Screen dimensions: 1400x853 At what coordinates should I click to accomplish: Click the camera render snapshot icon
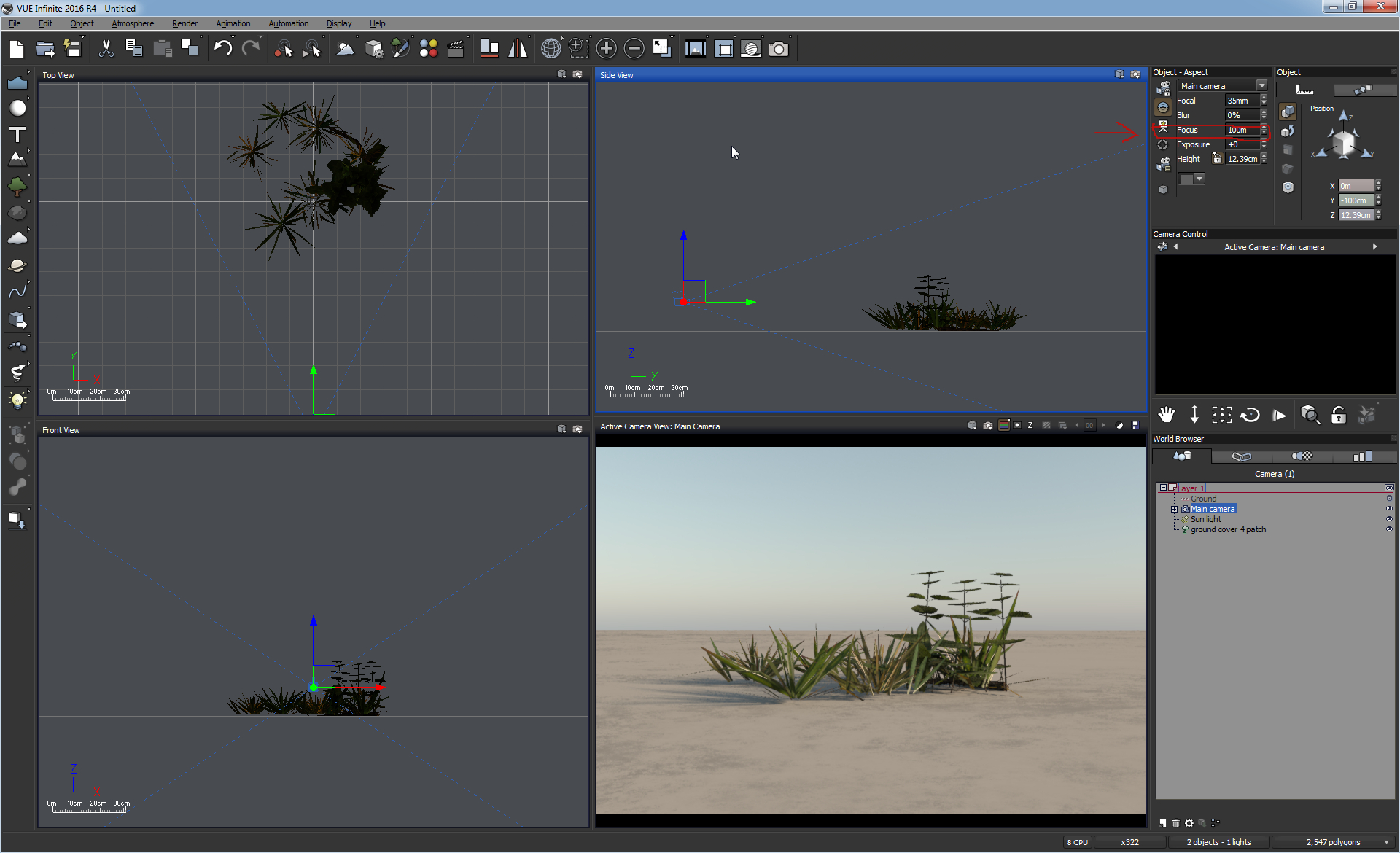(x=779, y=49)
